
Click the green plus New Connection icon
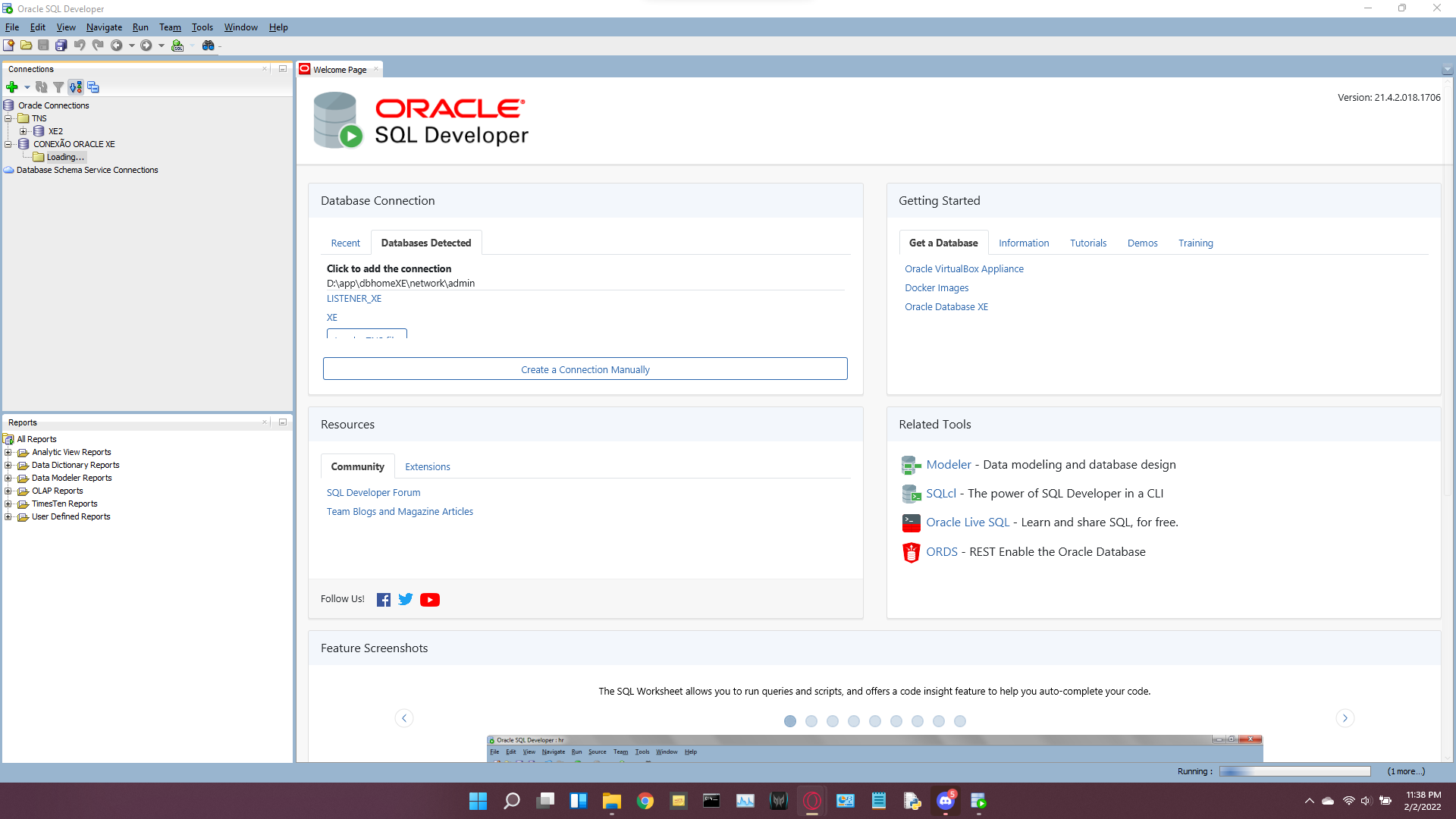12,87
